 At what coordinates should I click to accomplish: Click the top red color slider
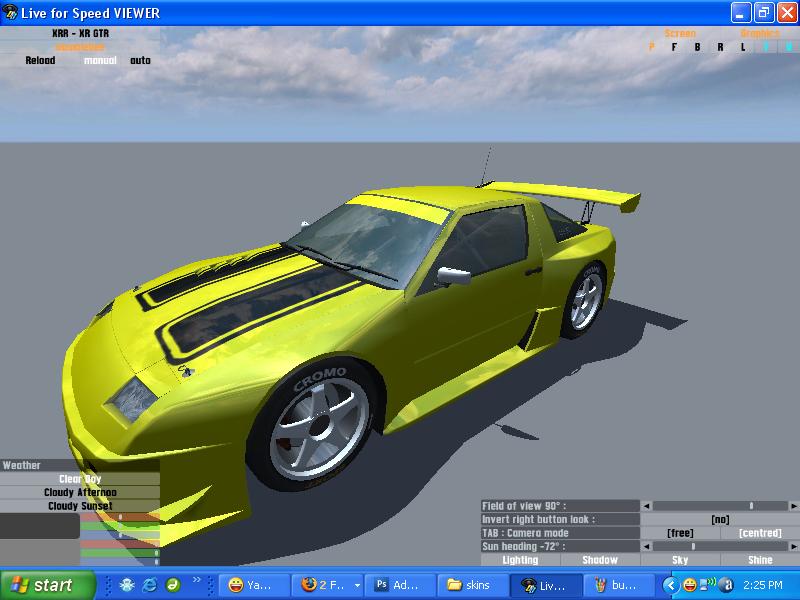(120, 517)
